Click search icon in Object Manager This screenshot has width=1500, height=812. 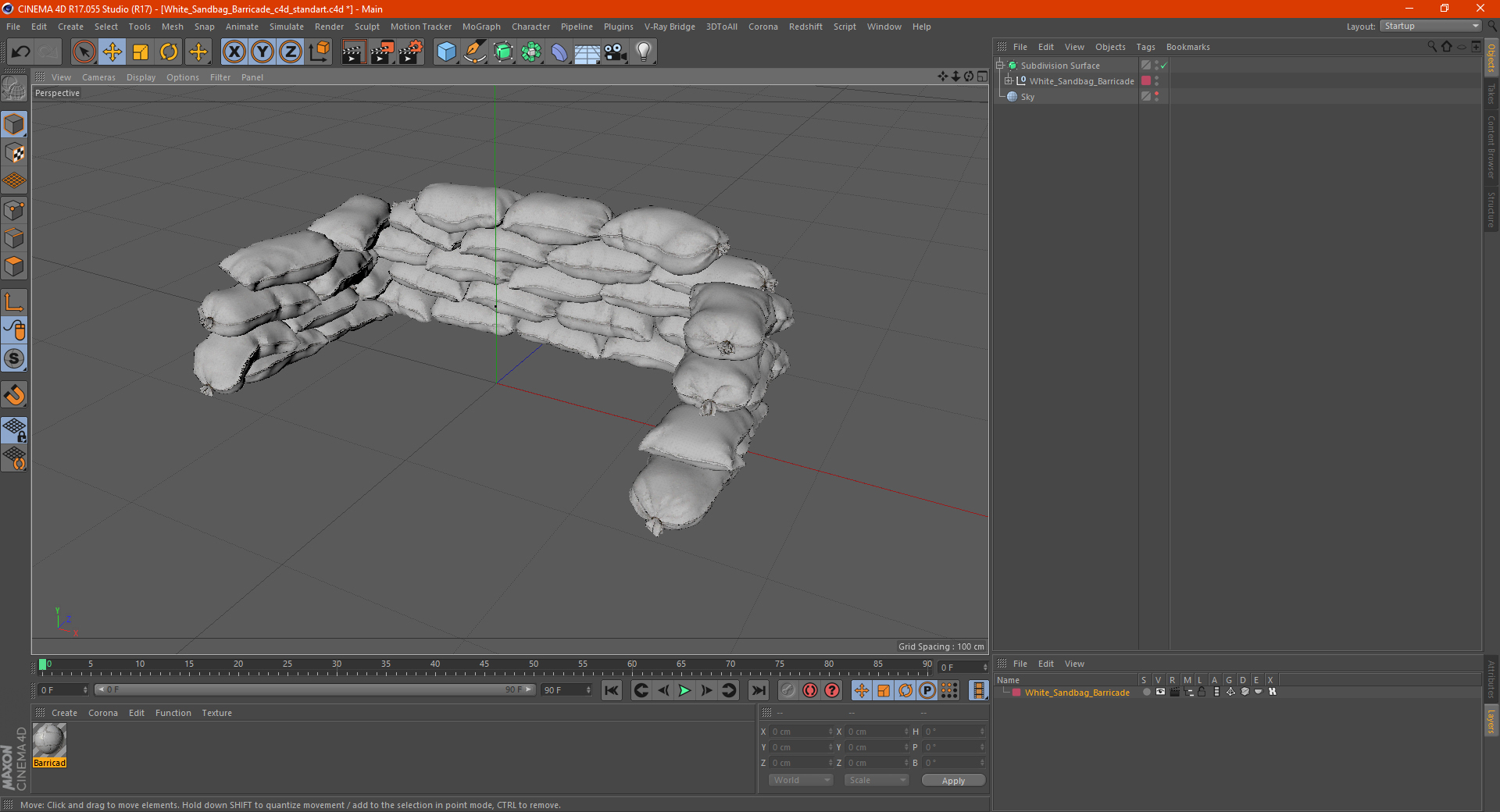pyautogui.click(x=1432, y=47)
